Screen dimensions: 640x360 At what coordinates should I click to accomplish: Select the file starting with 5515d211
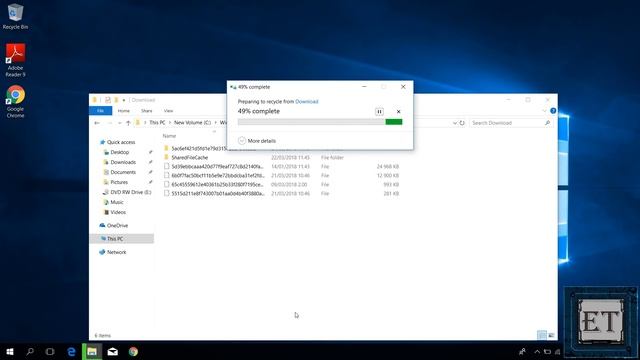click(x=218, y=193)
